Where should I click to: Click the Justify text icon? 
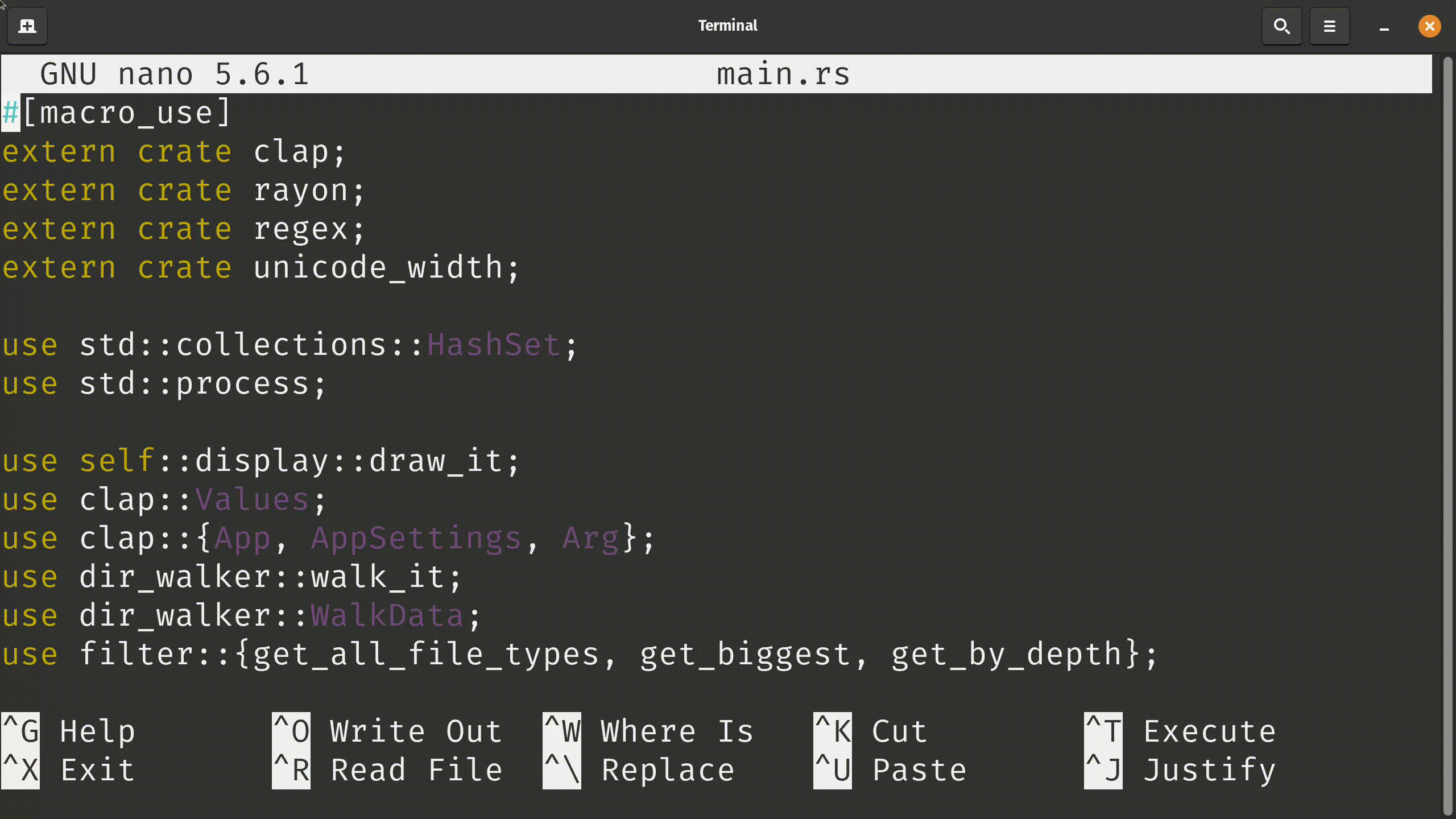[1102, 769]
